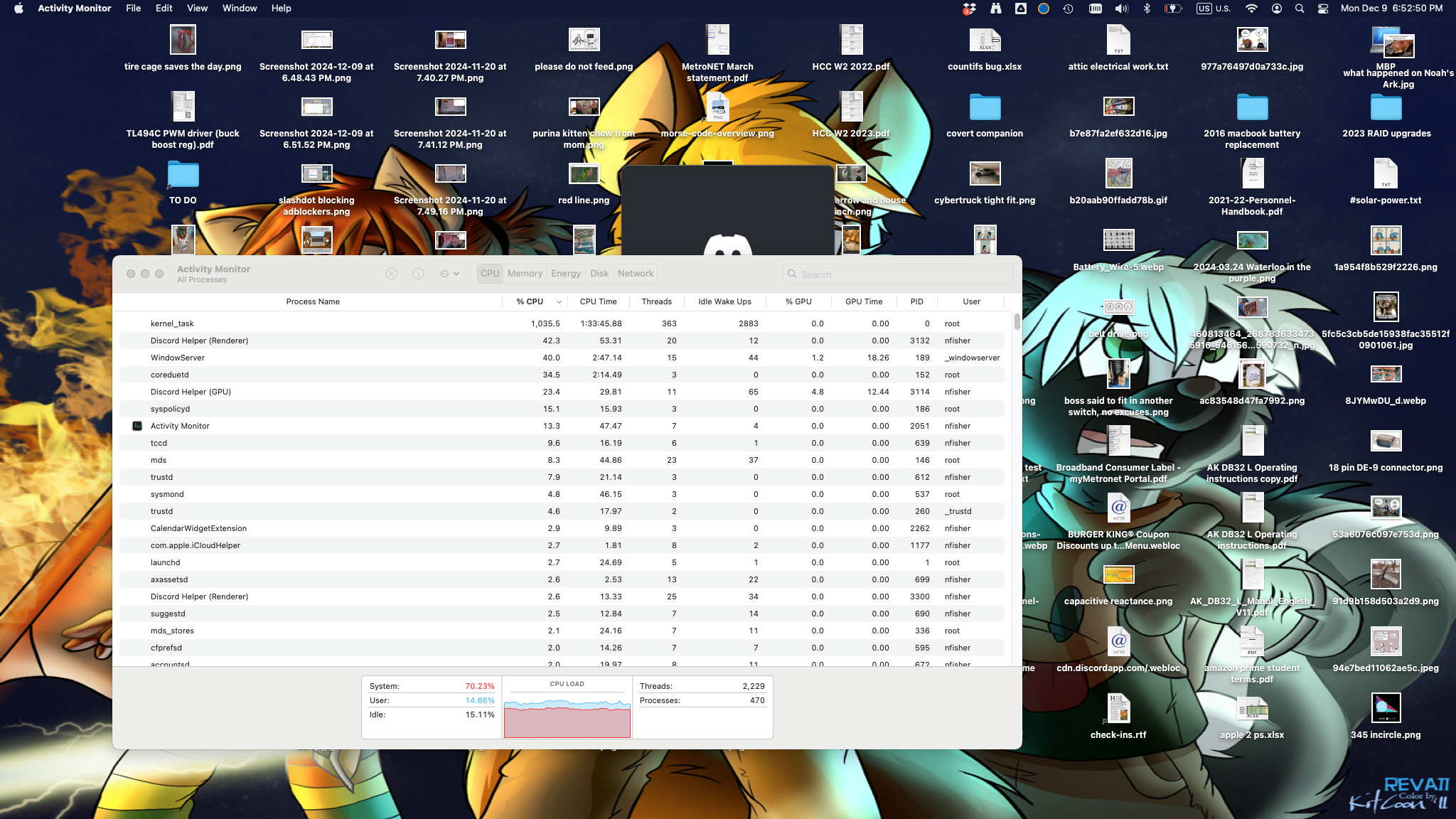Select the Energy tab
The height and width of the screenshot is (819, 1456).
[565, 274]
